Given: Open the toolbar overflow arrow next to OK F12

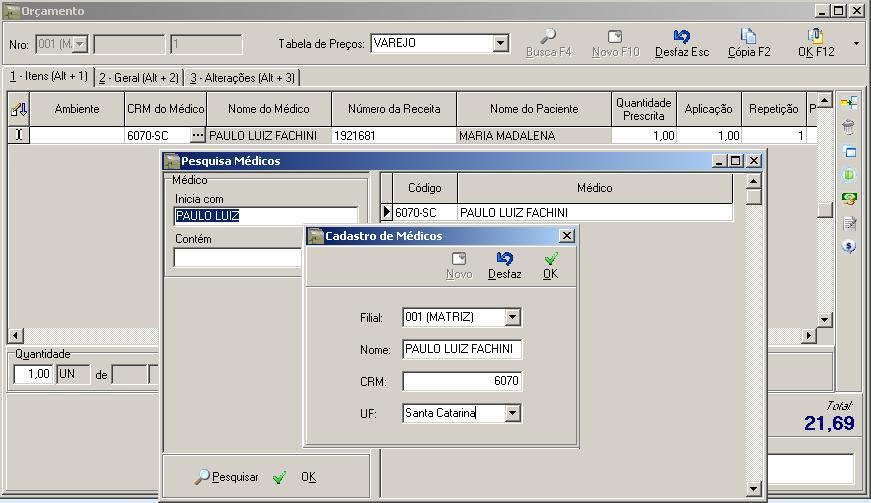Looking at the screenshot, I should point(856,43).
